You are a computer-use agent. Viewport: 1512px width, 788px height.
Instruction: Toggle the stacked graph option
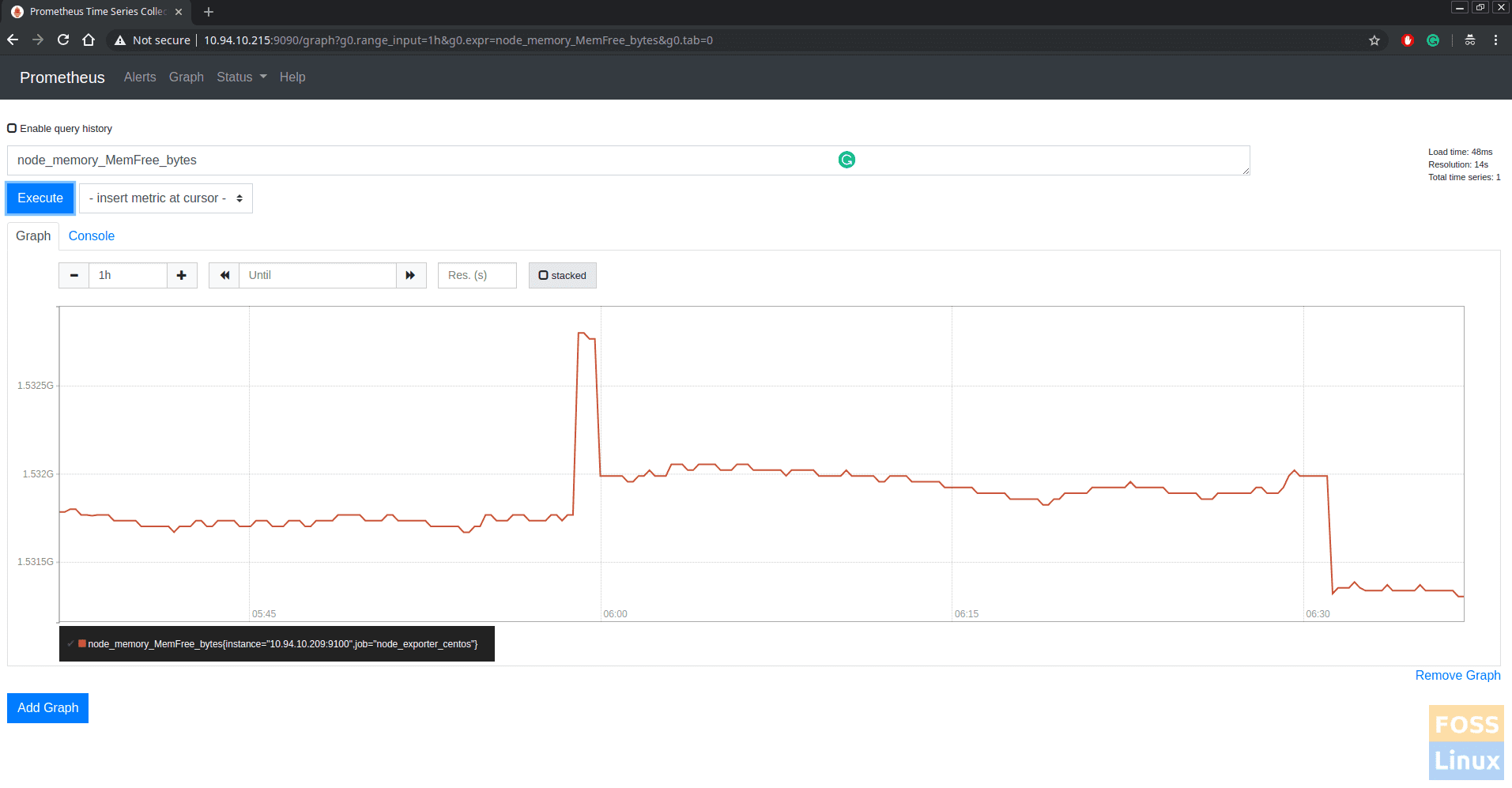coord(562,275)
